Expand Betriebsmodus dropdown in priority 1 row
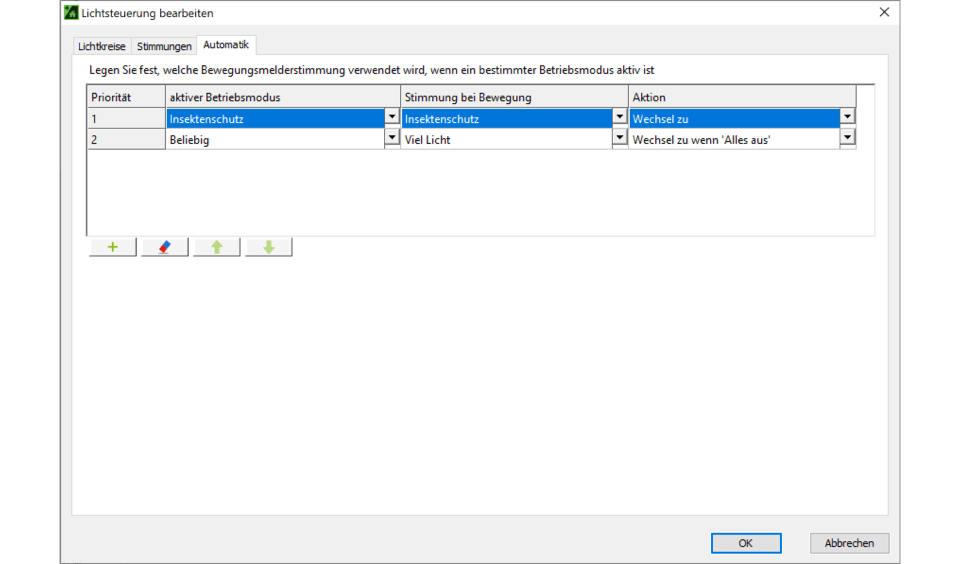 coord(392,118)
